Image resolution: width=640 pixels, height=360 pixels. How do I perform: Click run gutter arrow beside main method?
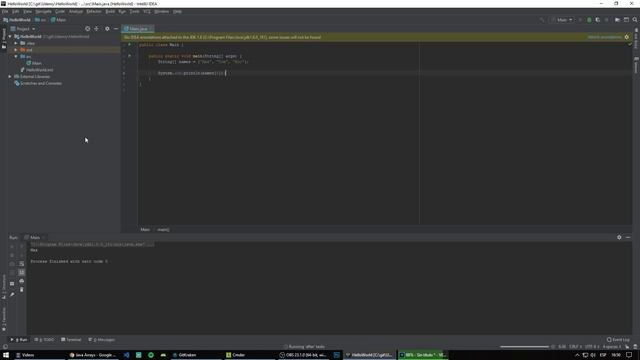point(129,56)
